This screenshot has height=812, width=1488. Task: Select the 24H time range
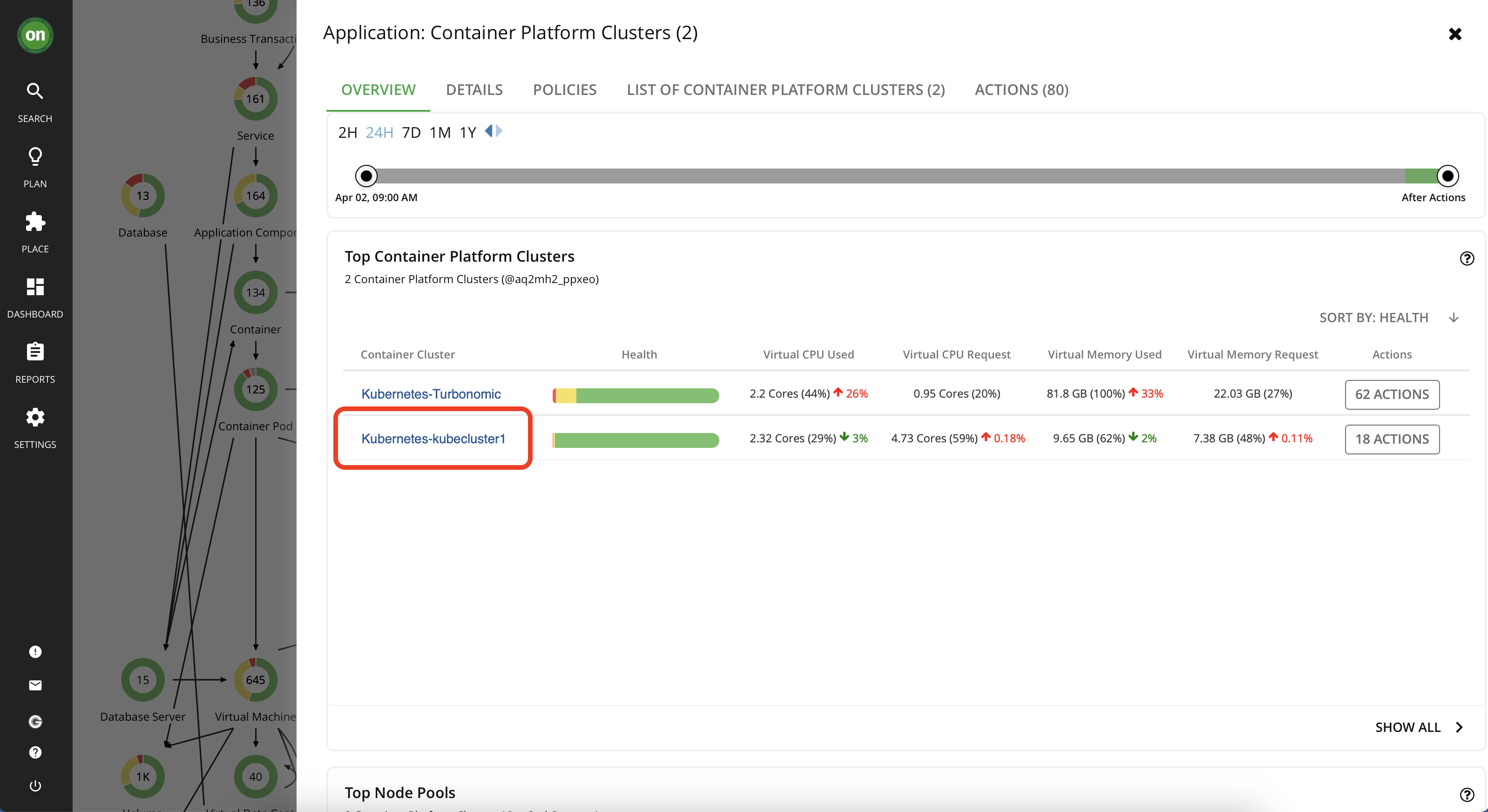point(379,132)
